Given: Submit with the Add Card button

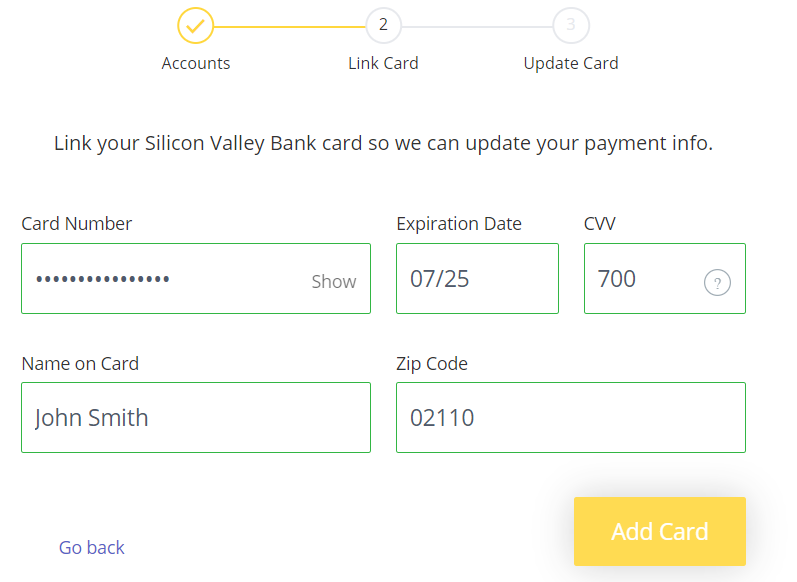Looking at the screenshot, I should pos(660,531).
